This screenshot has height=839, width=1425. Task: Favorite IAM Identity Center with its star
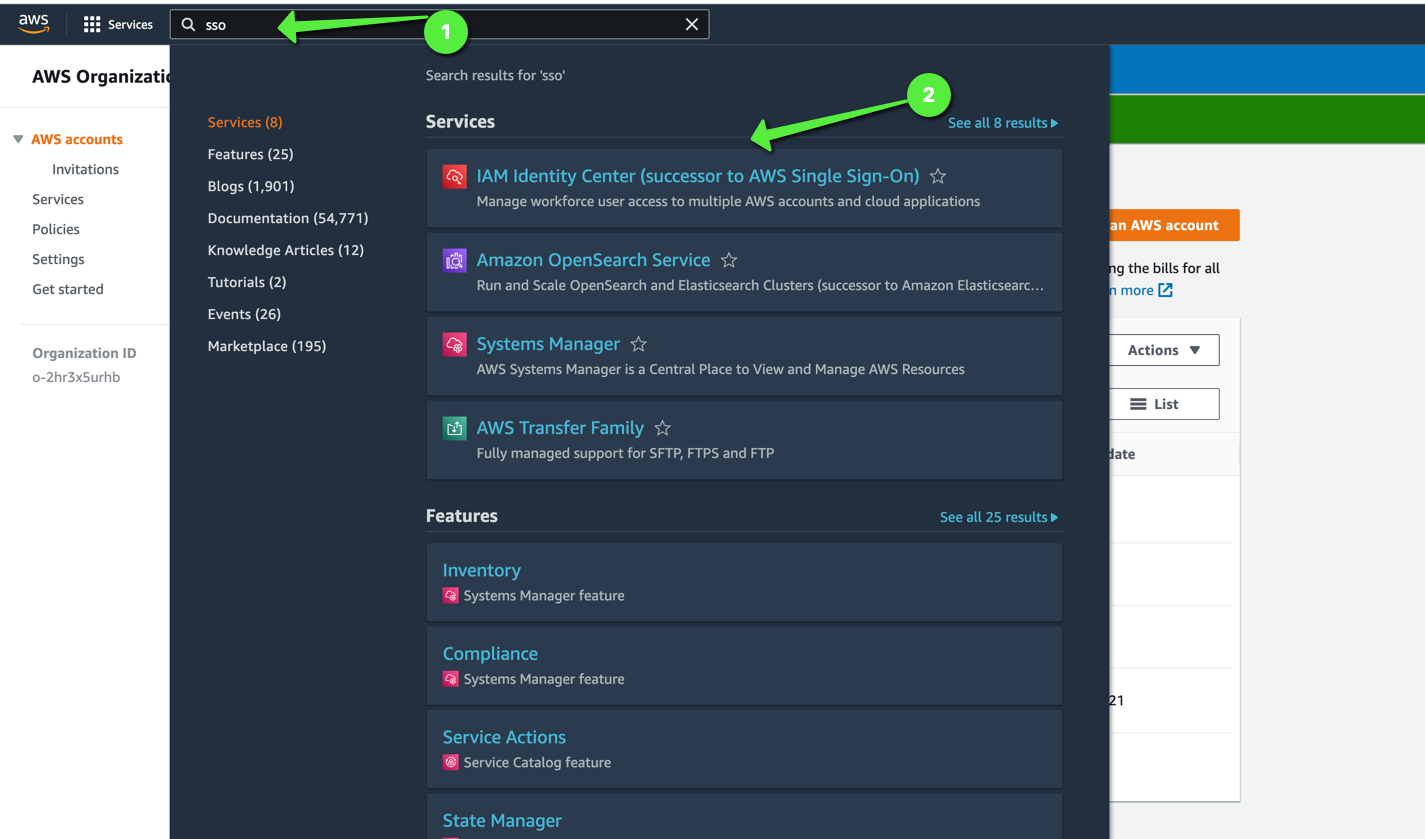[x=938, y=176]
